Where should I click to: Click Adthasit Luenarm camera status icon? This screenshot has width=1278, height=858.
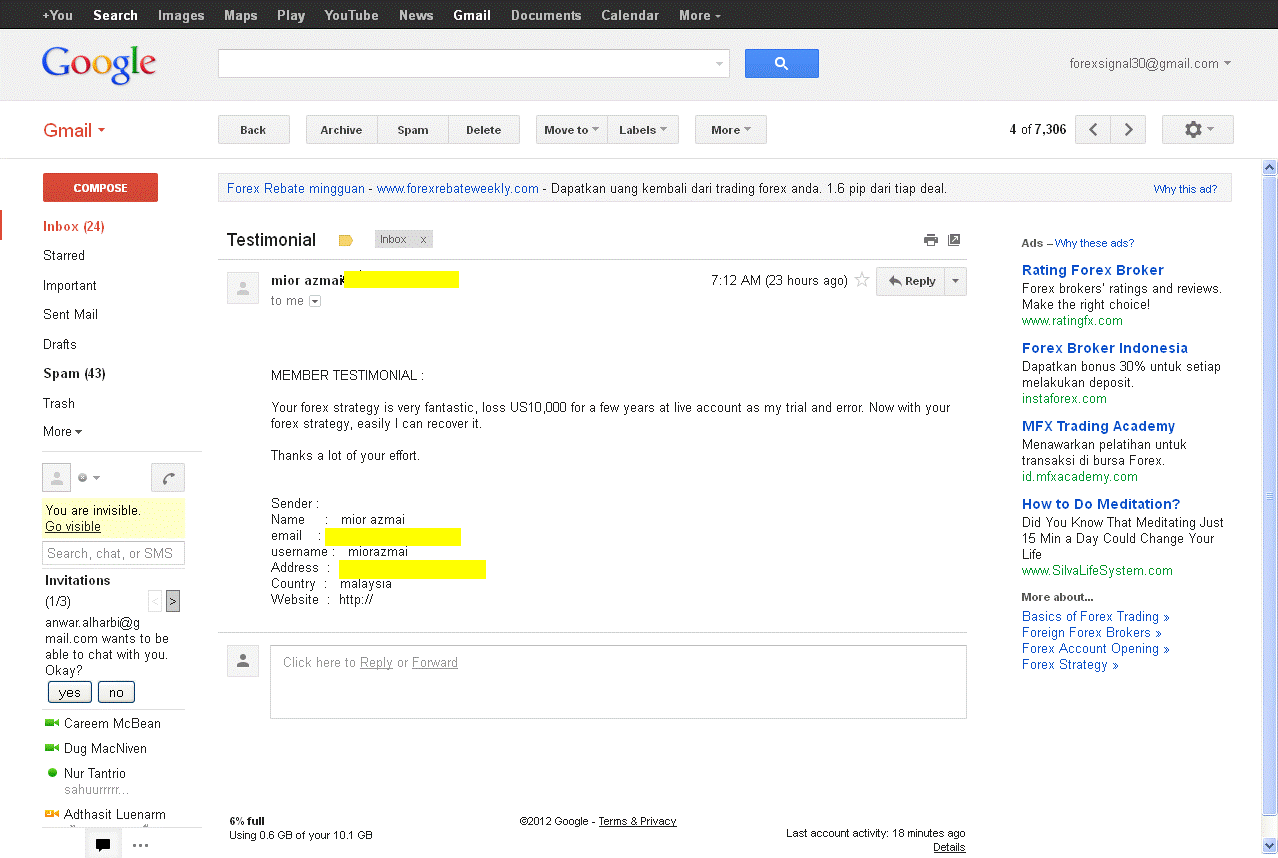point(52,814)
